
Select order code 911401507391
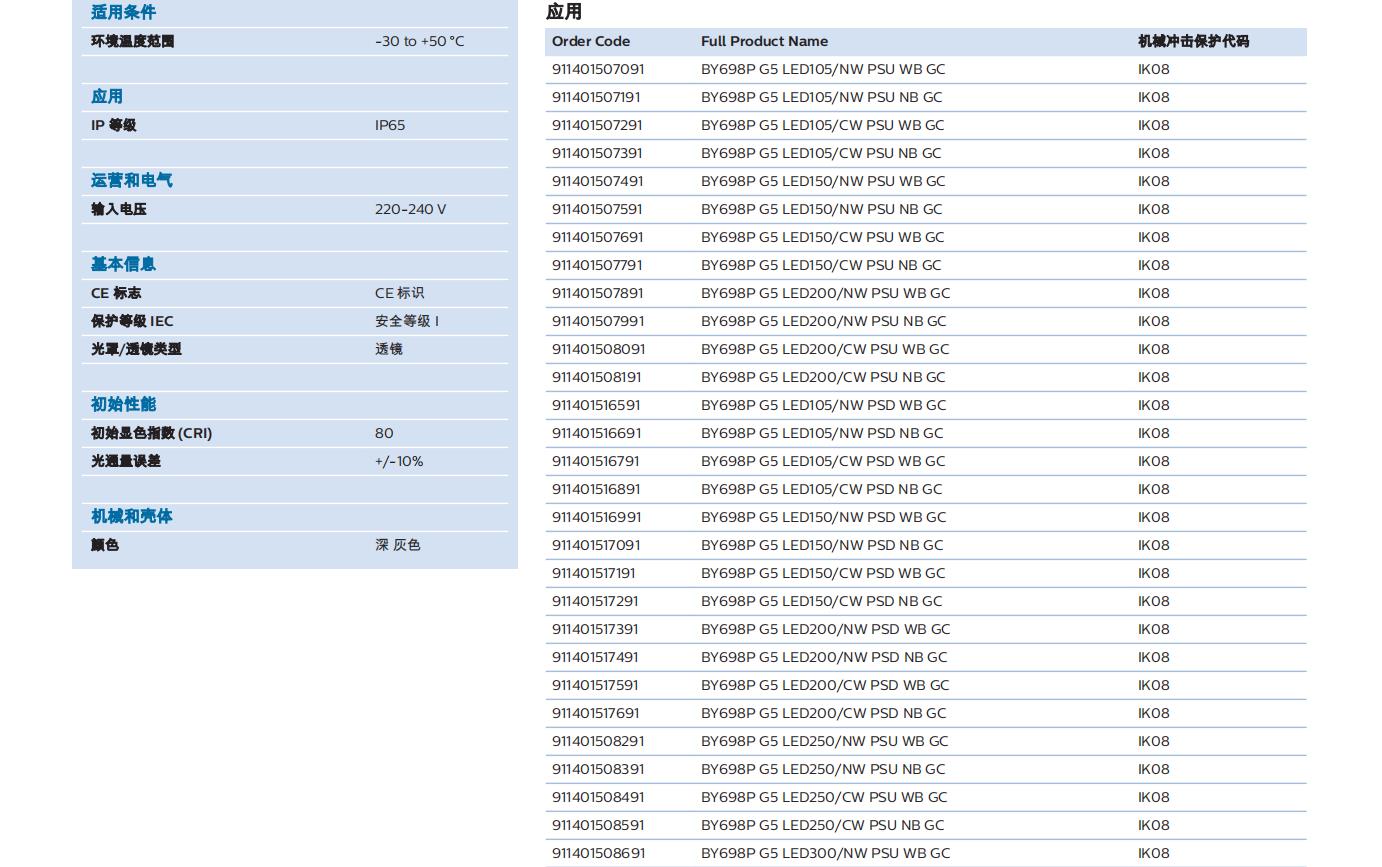pos(597,153)
